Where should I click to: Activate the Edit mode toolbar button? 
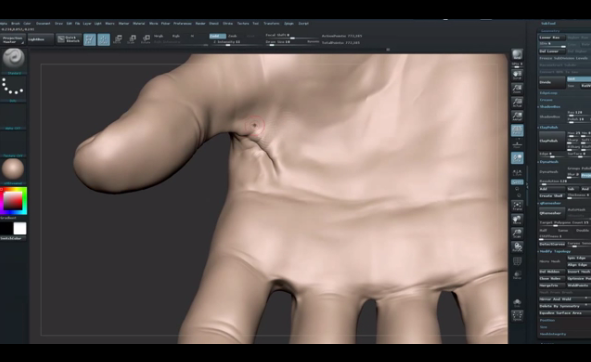[x=89, y=40]
